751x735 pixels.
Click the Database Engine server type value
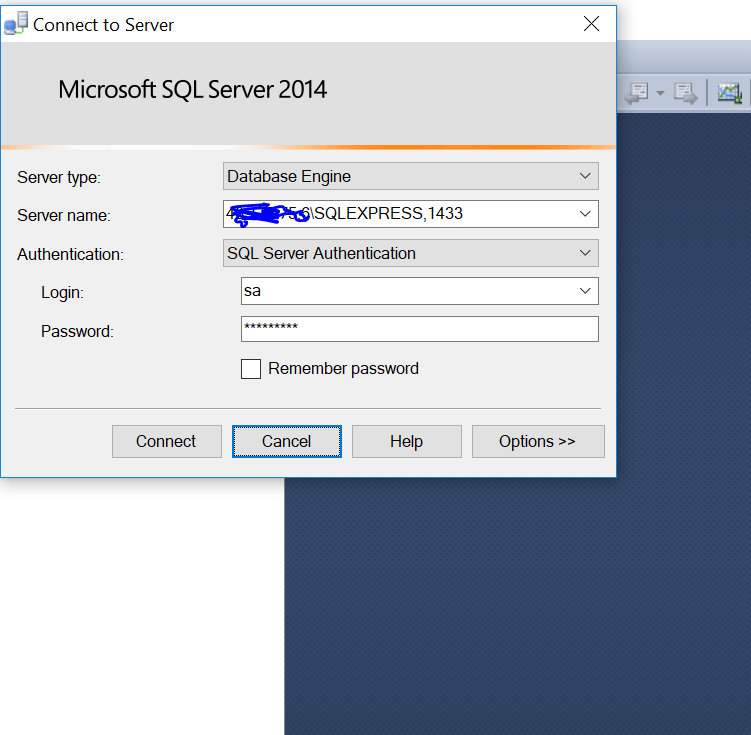pos(289,176)
